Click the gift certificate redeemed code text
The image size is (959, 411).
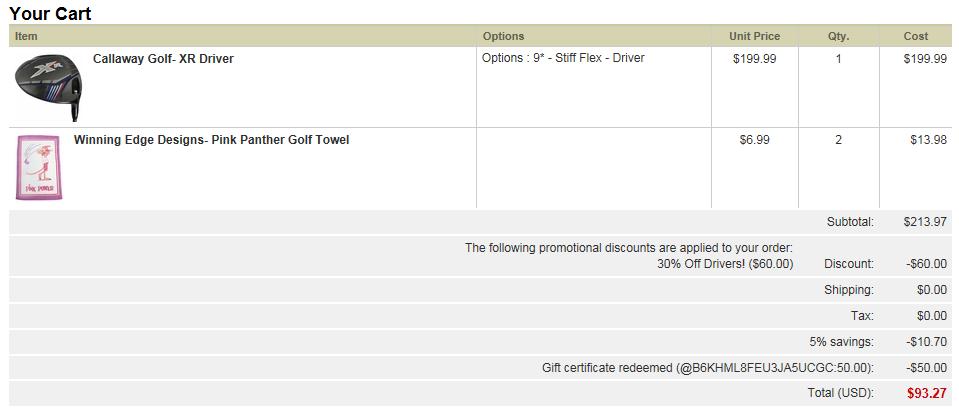(x=707, y=368)
